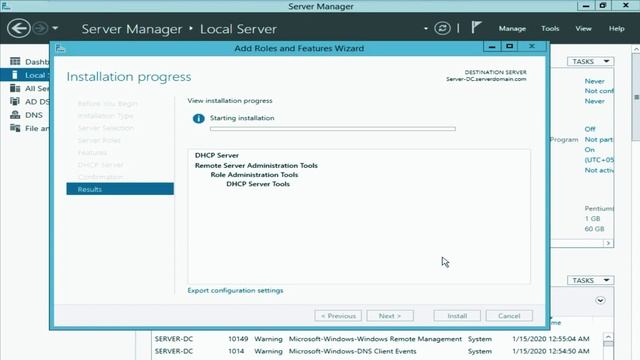Click the 'Not activated' property link
This screenshot has width=640, height=360.
pyautogui.click(x=599, y=170)
